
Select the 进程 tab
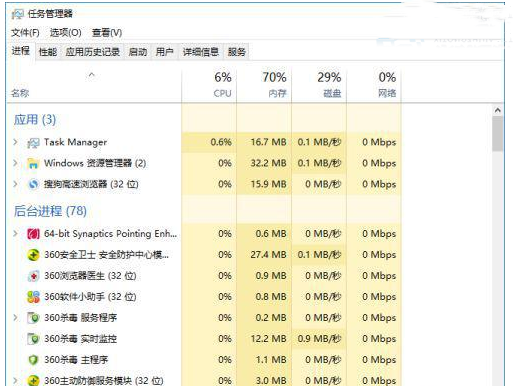(x=21, y=51)
